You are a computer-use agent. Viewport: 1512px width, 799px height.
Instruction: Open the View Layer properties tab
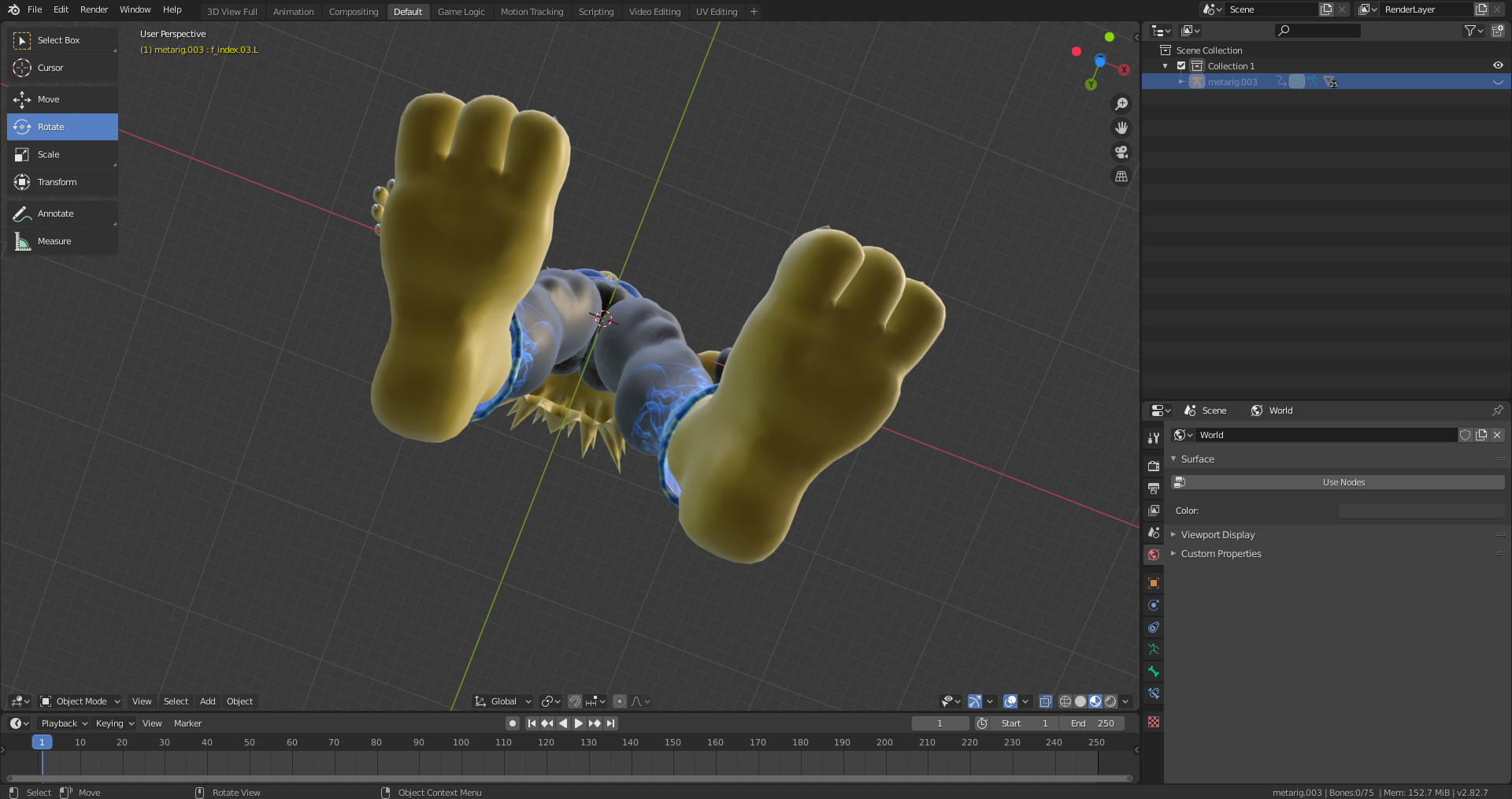[x=1154, y=510]
